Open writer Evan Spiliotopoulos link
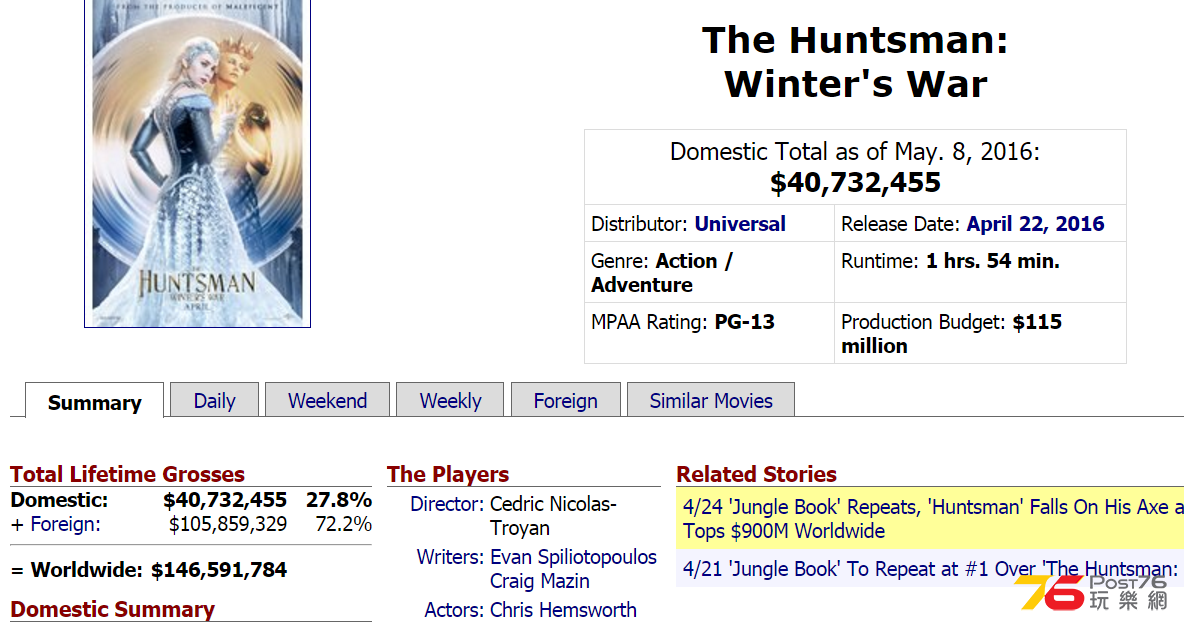This screenshot has height=623, width=1184. [x=573, y=557]
